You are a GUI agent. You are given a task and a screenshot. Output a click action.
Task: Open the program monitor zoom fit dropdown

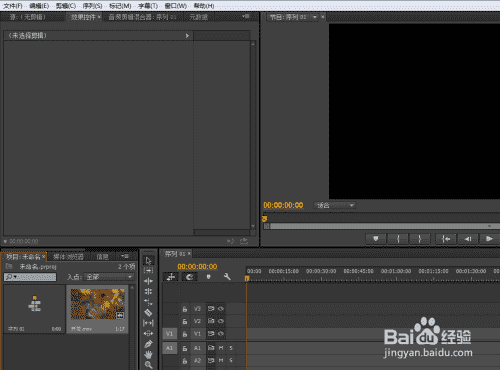click(x=335, y=205)
